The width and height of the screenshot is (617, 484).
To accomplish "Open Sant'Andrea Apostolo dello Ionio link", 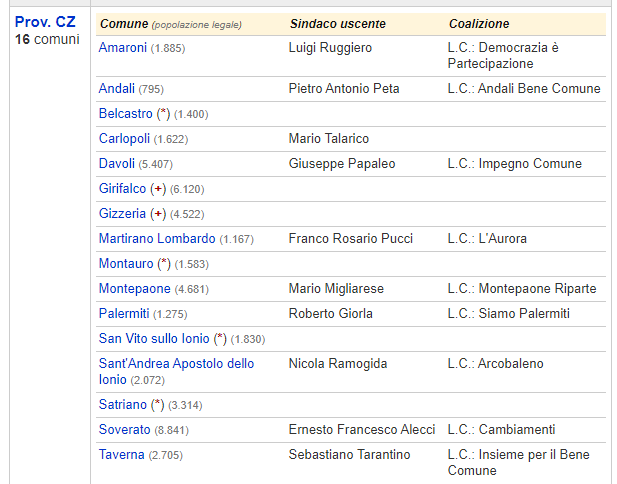I will tap(176, 371).
